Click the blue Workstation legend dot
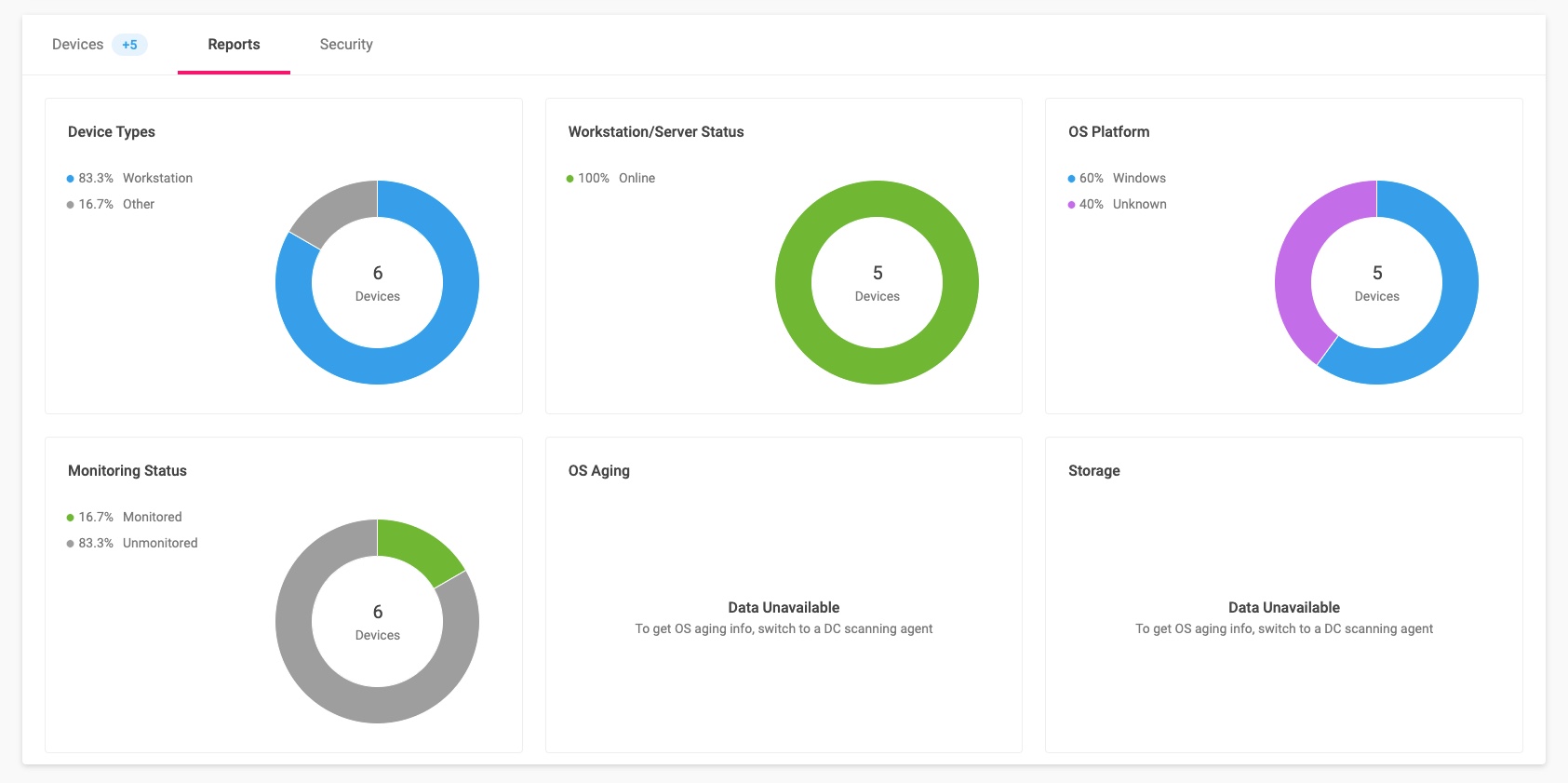1568x783 pixels. click(70, 179)
